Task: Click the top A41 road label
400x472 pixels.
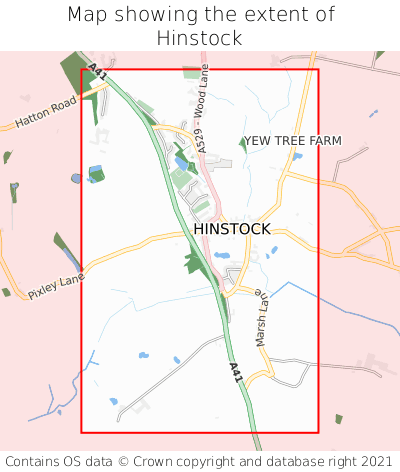Action: (98, 72)
